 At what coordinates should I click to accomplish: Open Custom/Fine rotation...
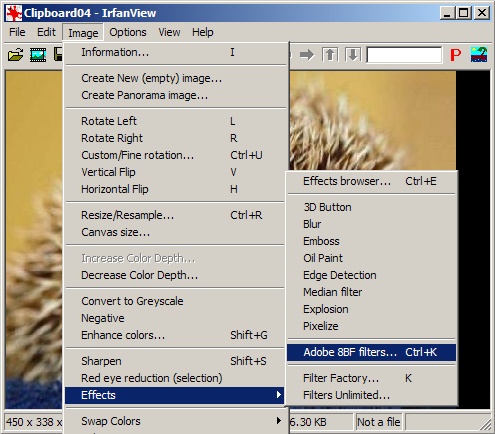(x=175, y=155)
